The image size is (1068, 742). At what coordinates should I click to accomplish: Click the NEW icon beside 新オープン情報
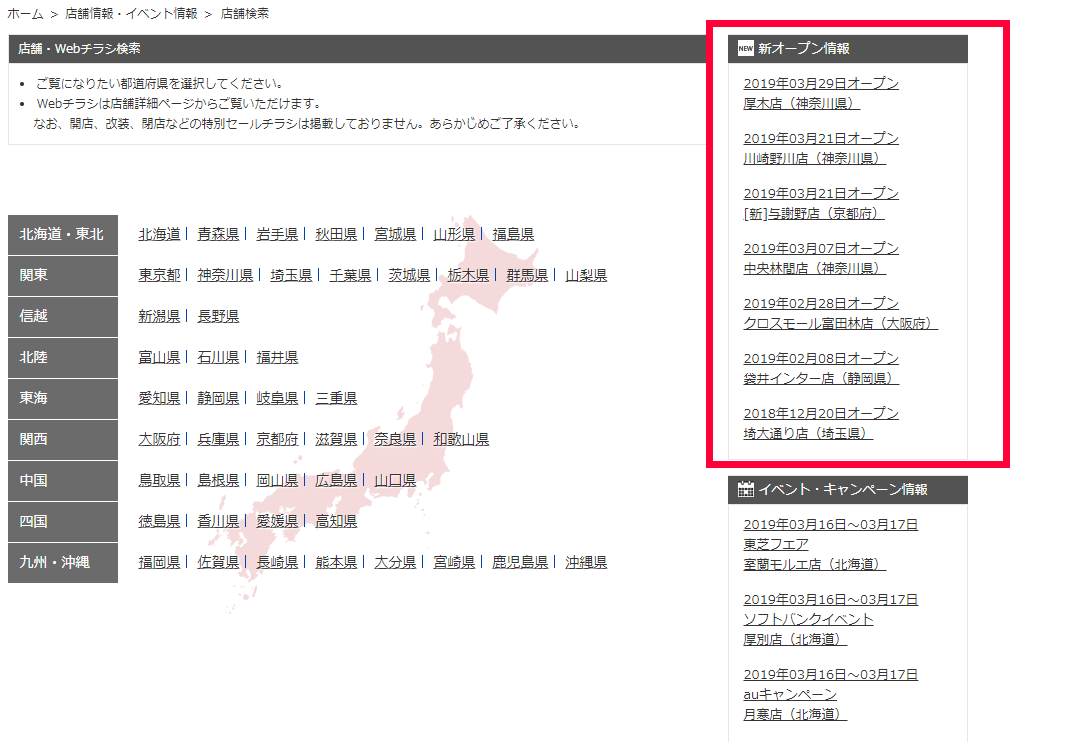745,48
